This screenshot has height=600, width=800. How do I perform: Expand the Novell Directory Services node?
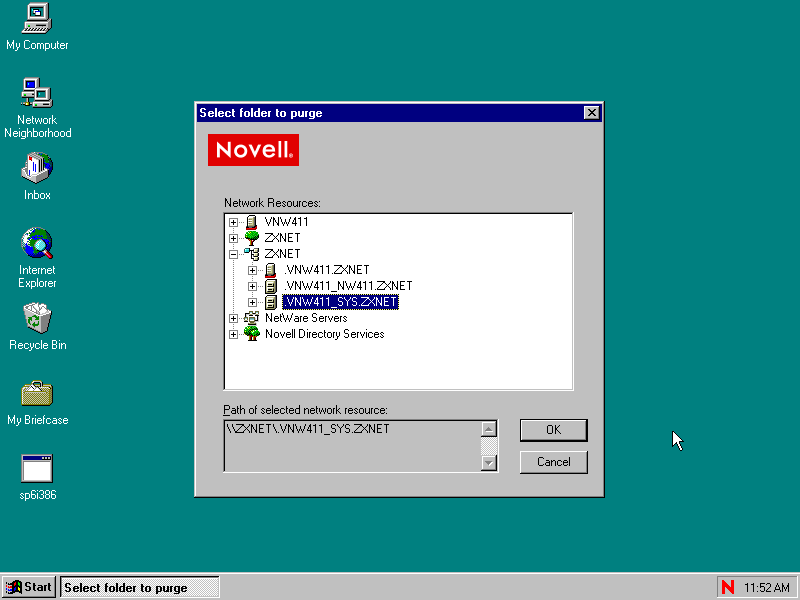pyautogui.click(x=233, y=334)
